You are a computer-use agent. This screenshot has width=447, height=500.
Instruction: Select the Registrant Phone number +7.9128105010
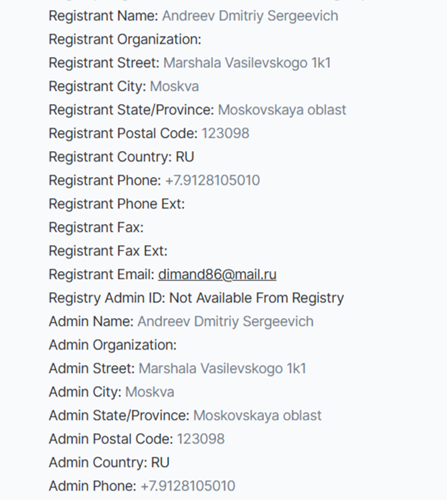click(x=212, y=180)
